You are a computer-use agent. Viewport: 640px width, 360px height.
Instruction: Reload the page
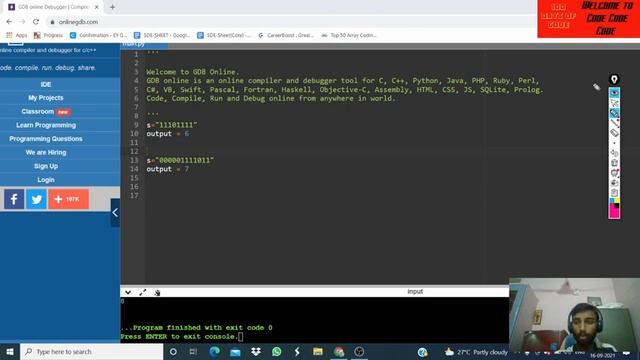(36, 22)
